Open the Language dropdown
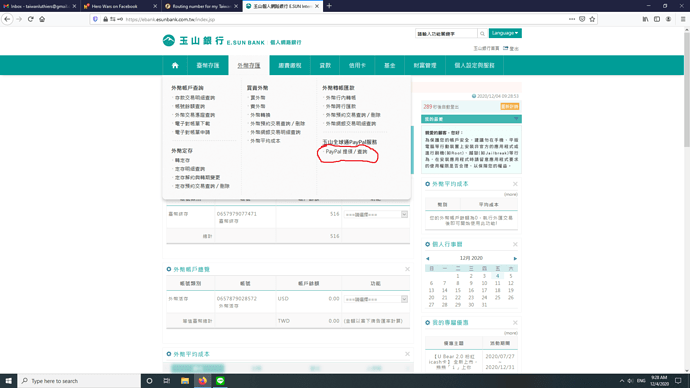 (x=505, y=33)
